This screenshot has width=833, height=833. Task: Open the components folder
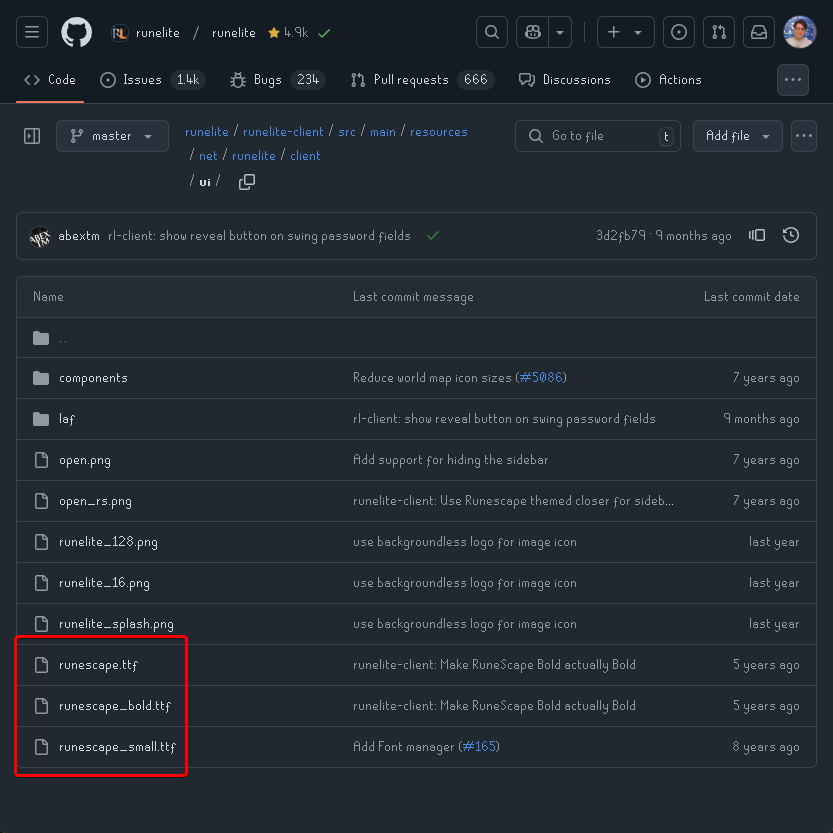[x=93, y=378]
